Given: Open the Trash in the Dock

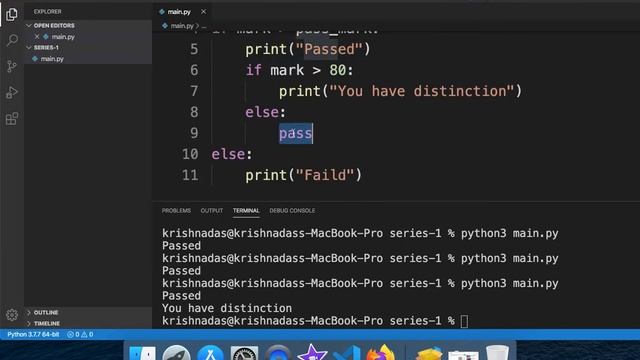Looking at the screenshot, I should 497,353.
